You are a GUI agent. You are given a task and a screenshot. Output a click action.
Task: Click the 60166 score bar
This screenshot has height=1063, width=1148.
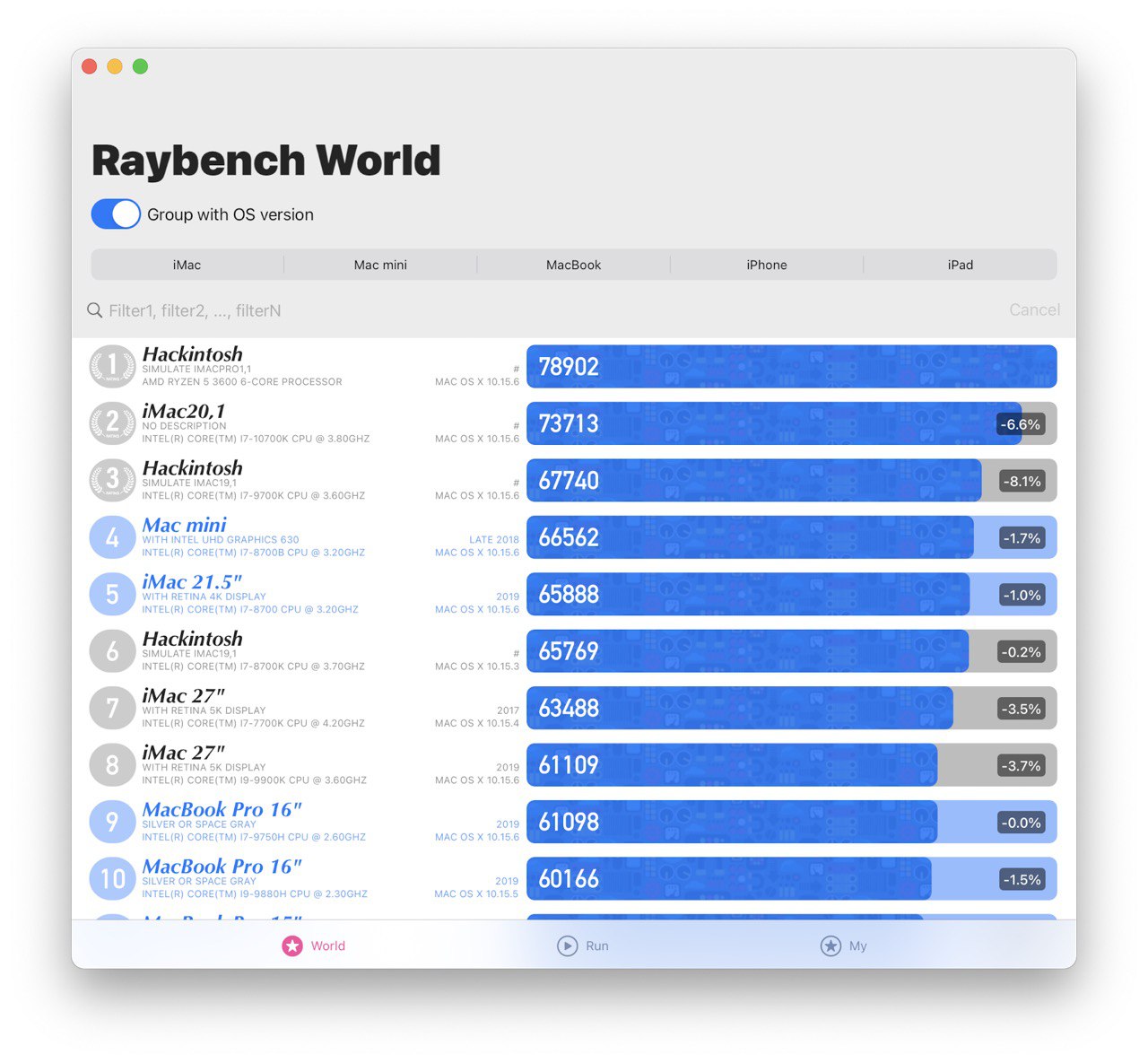(791, 879)
